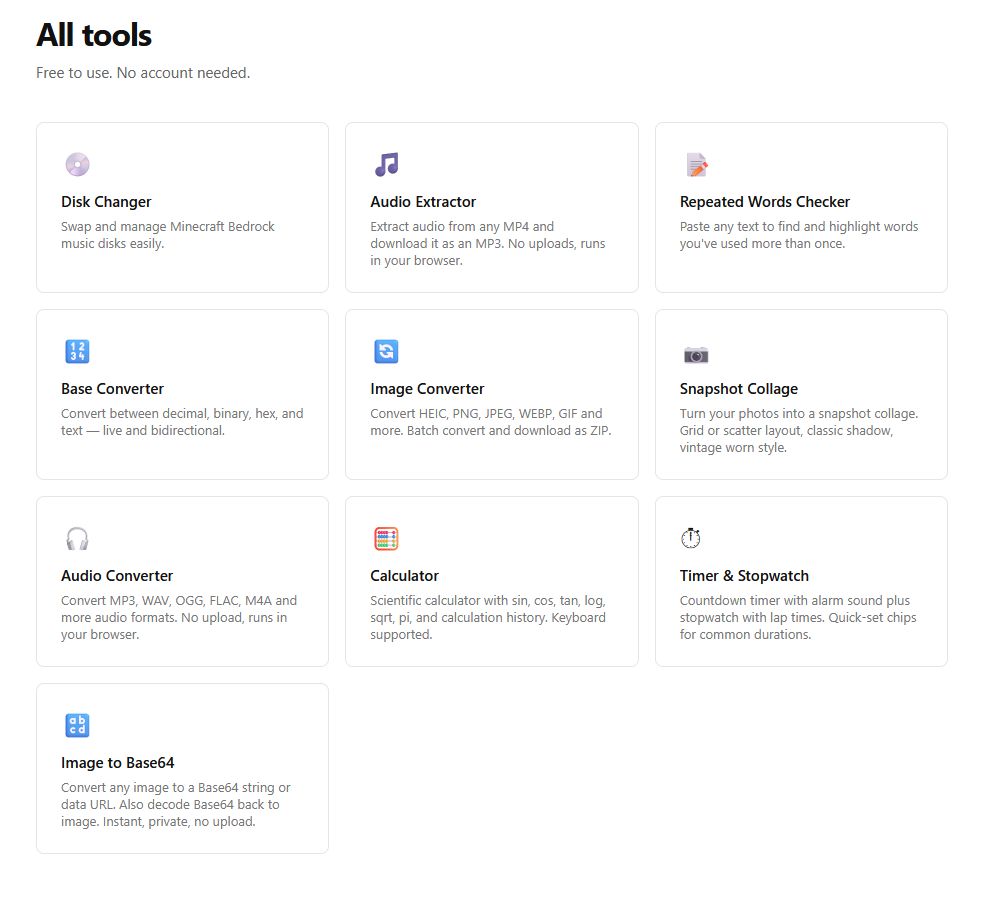The width and height of the screenshot is (1005, 915).
Task: Click 'Convert between decimal, binary, hex' description
Action: [182, 422]
